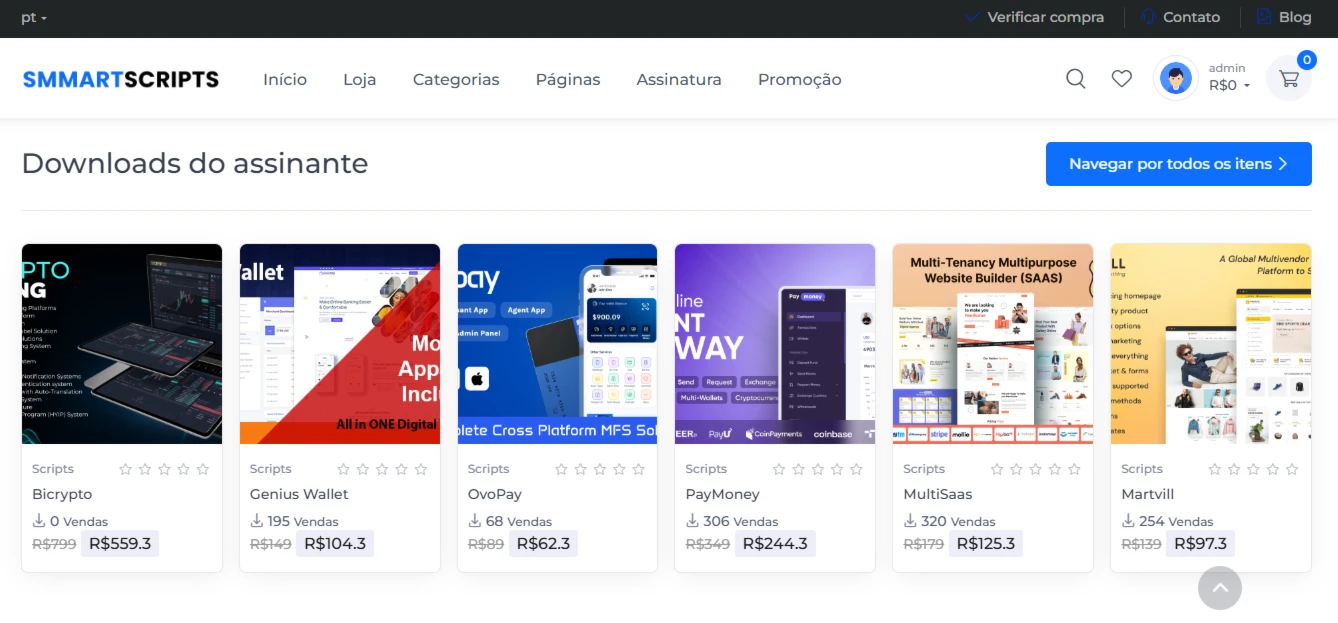Screen dimensions: 1338x623
Task: Click the Verificar compra checkmark icon
Action: (972, 17)
